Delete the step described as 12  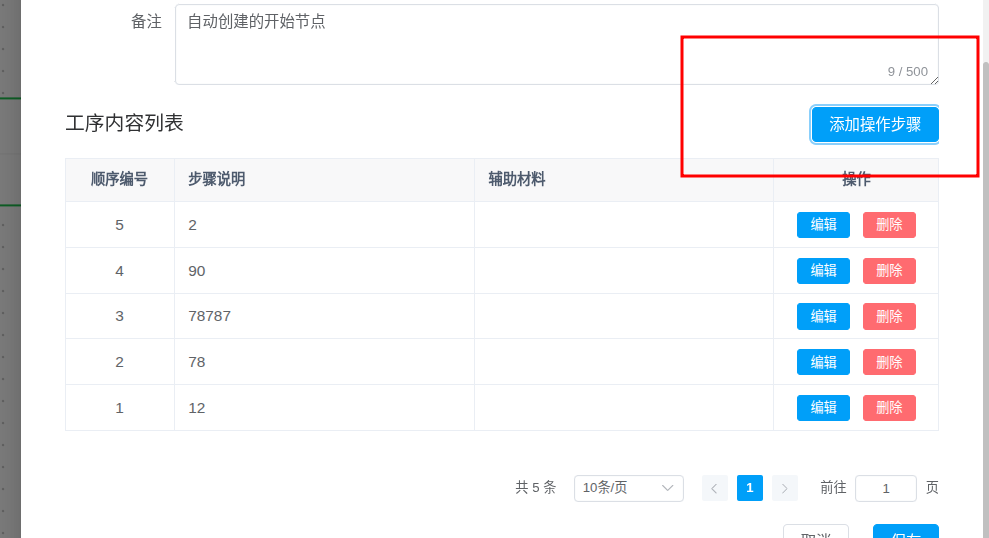889,408
